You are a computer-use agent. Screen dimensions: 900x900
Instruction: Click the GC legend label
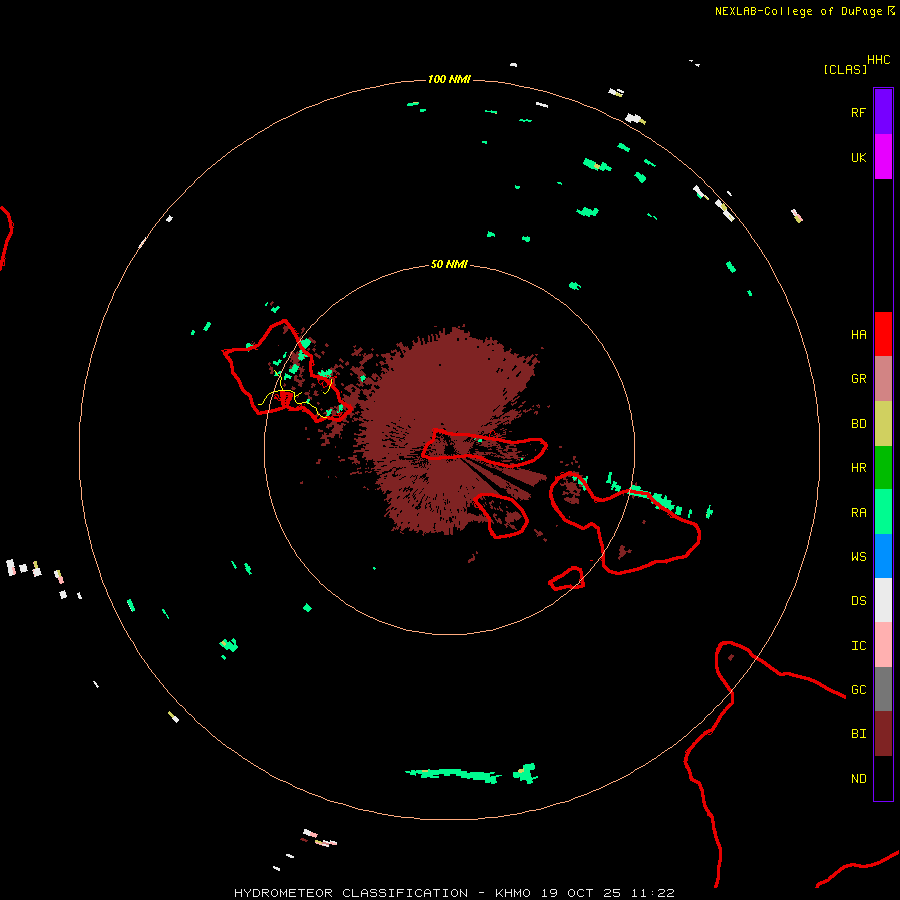click(x=858, y=690)
